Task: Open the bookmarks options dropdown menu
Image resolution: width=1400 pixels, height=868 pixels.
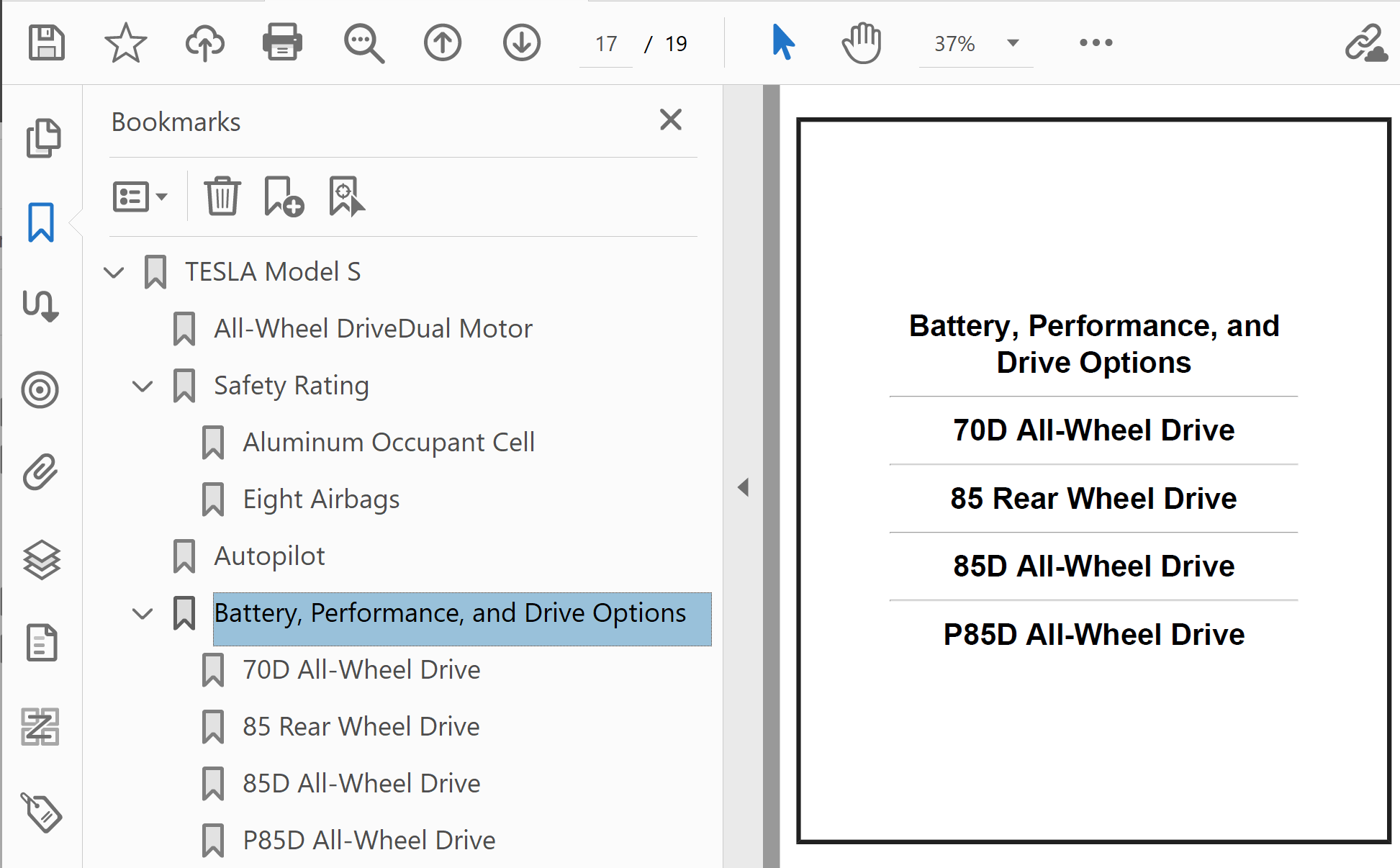Action: click(140, 196)
